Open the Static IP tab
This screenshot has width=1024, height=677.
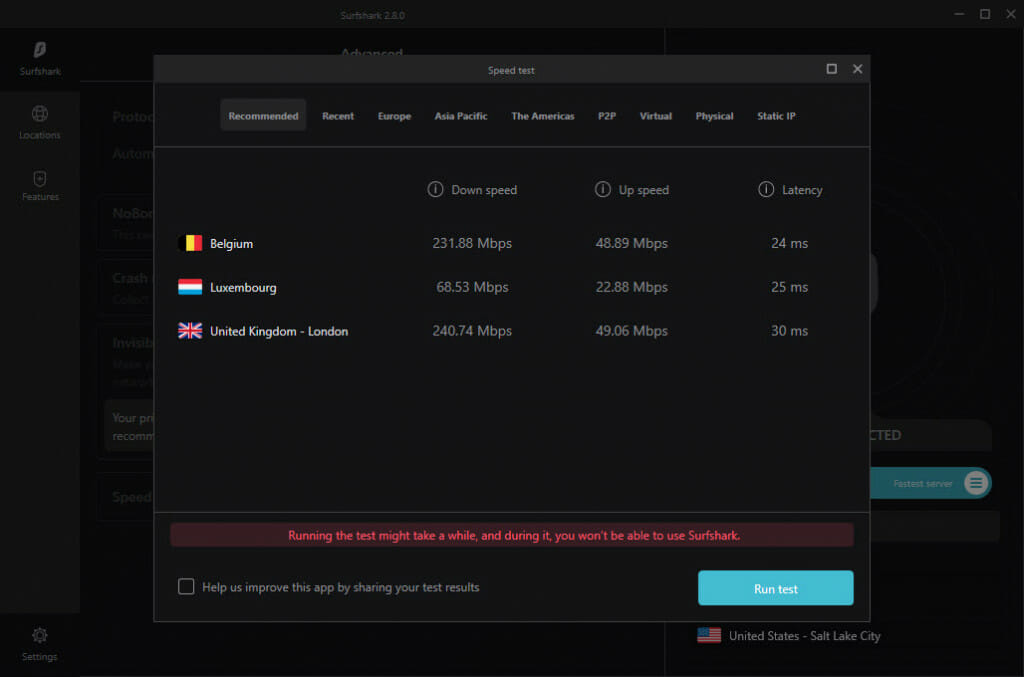pyautogui.click(x=776, y=116)
